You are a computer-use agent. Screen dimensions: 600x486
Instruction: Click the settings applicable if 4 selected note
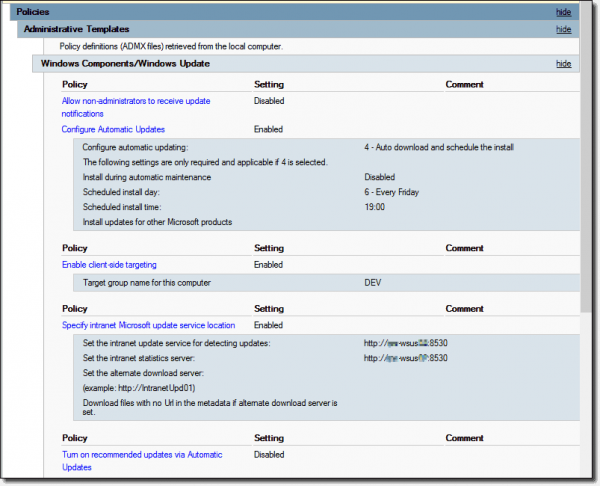point(205,162)
